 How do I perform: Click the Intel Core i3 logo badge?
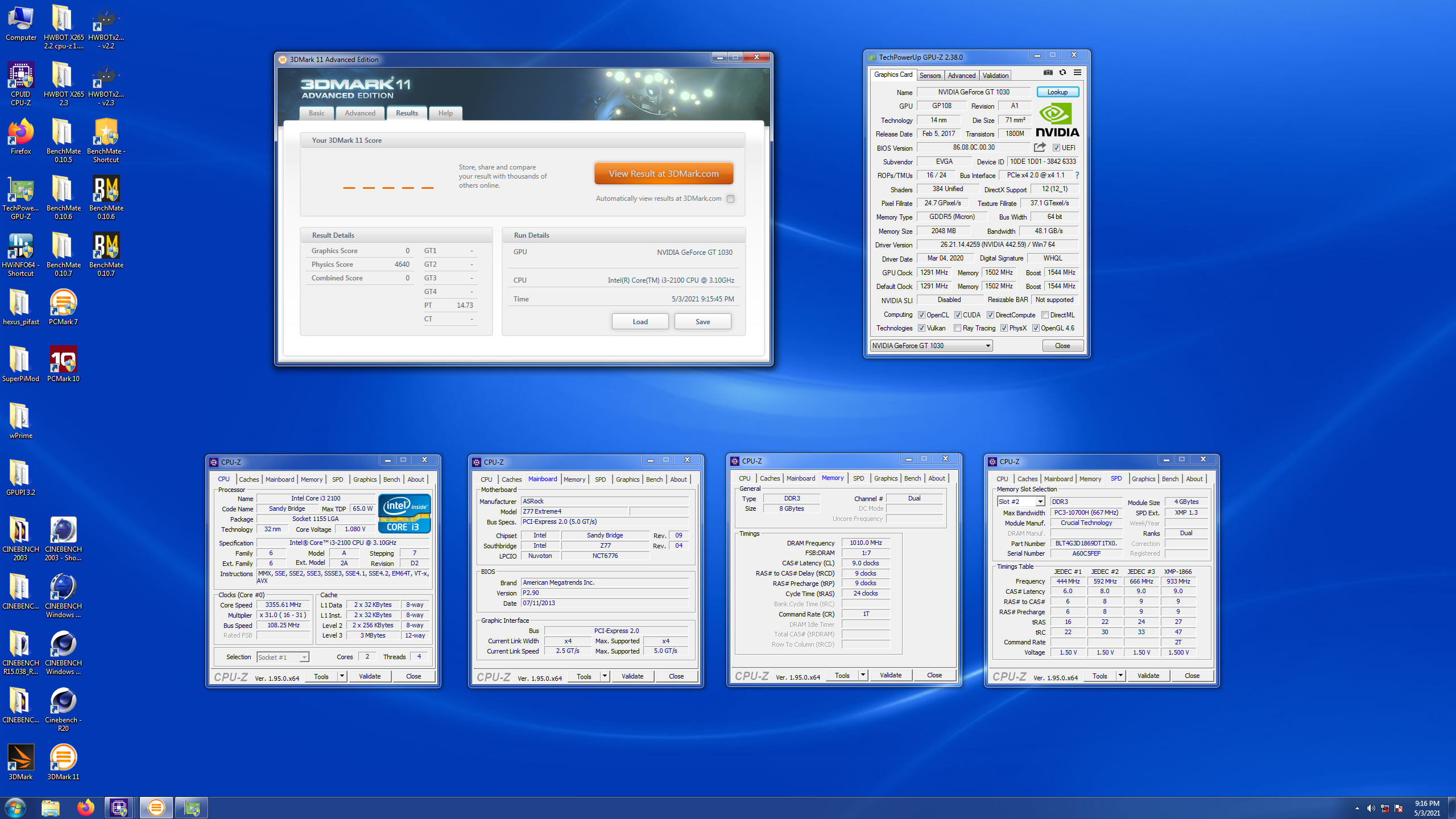404,514
